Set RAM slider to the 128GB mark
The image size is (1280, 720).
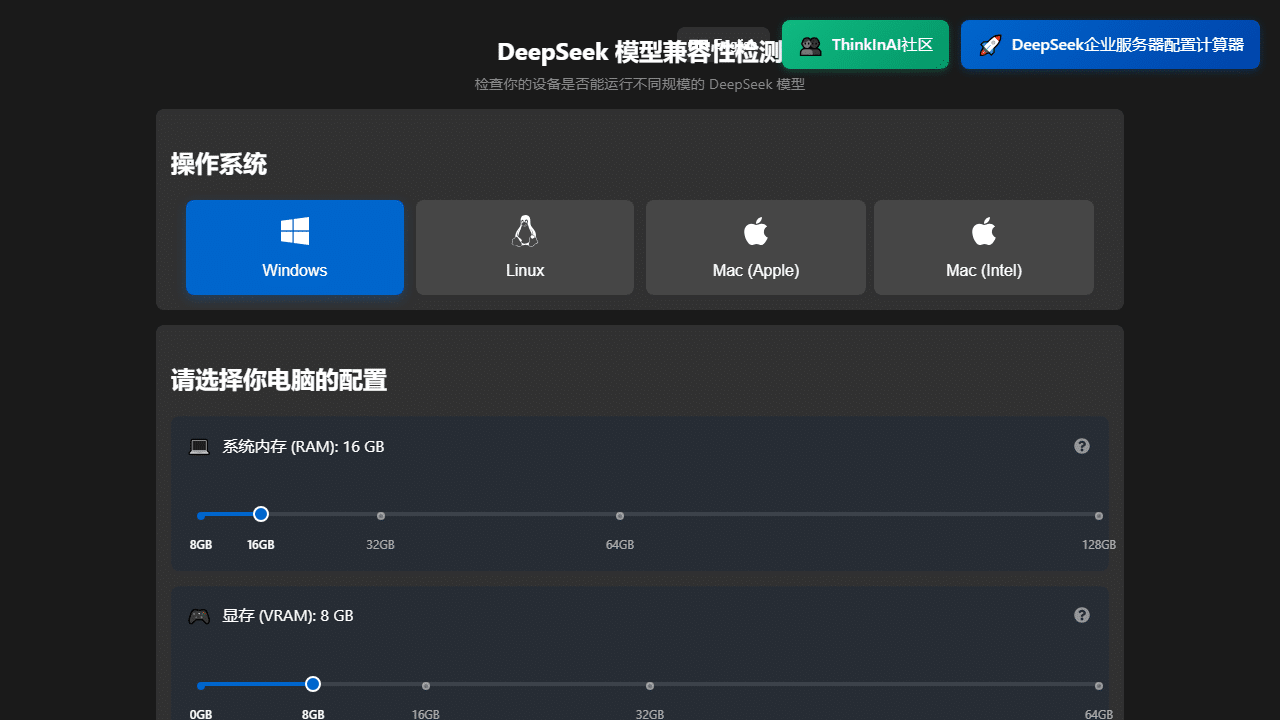pos(1099,516)
